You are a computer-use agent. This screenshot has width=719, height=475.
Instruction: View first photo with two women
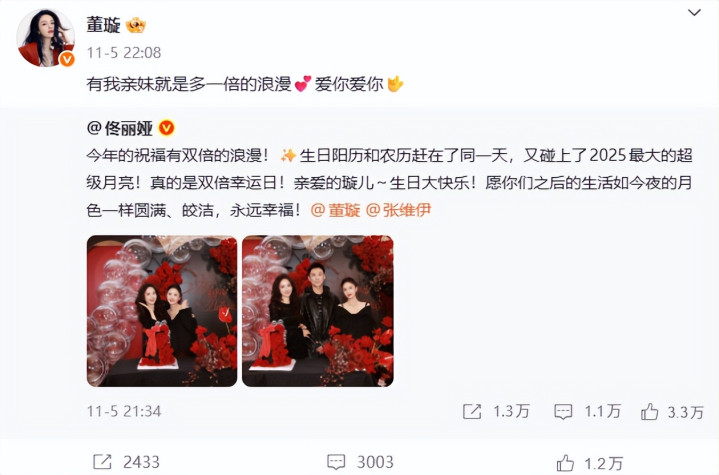[162, 311]
